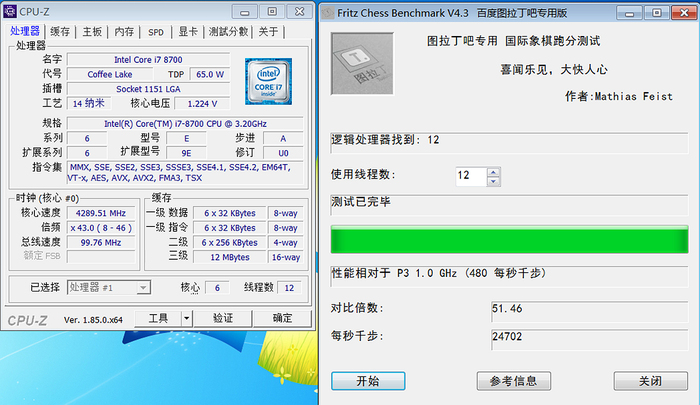Click the name field Intel Core i7 8700
This screenshot has width=700, height=405.
click(x=148, y=59)
